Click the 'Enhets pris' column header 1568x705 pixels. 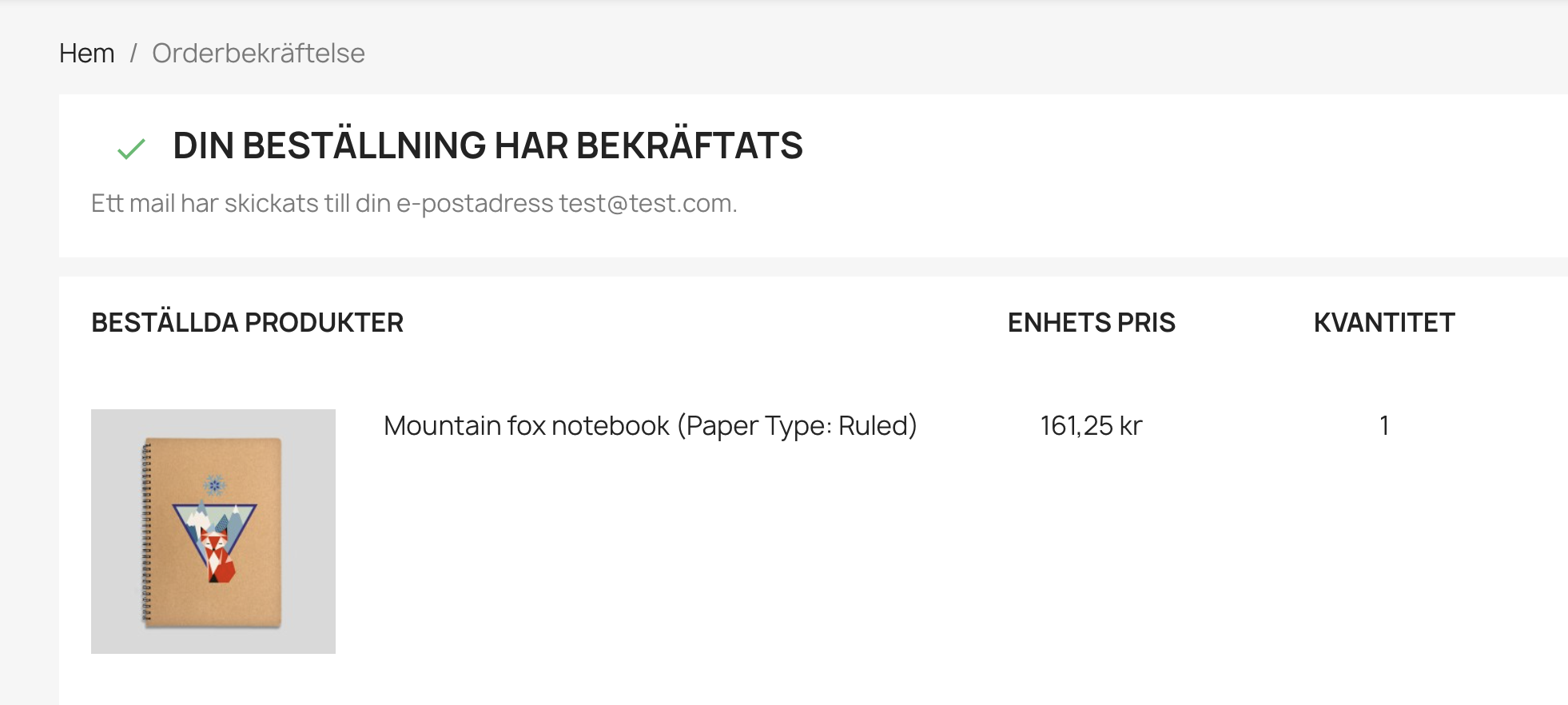click(1091, 323)
